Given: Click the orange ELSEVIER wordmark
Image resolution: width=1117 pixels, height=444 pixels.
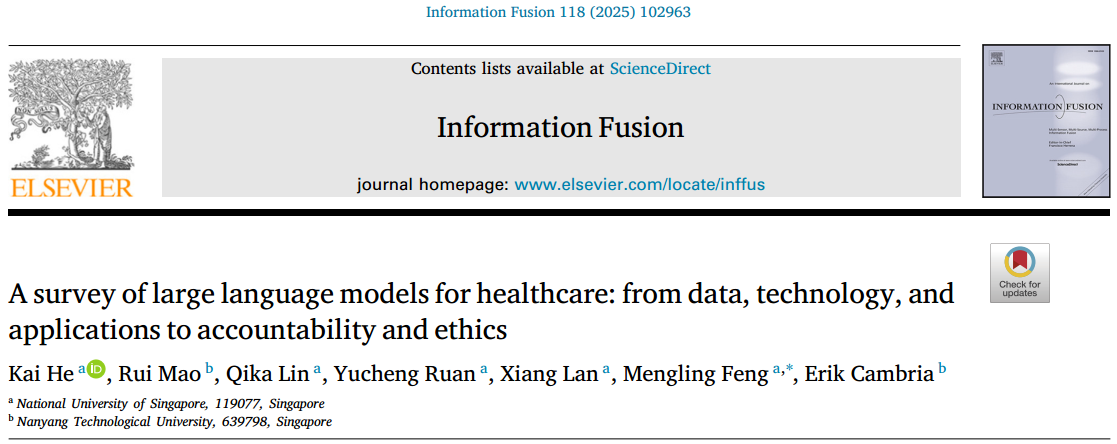Looking at the screenshot, I should point(70,188).
